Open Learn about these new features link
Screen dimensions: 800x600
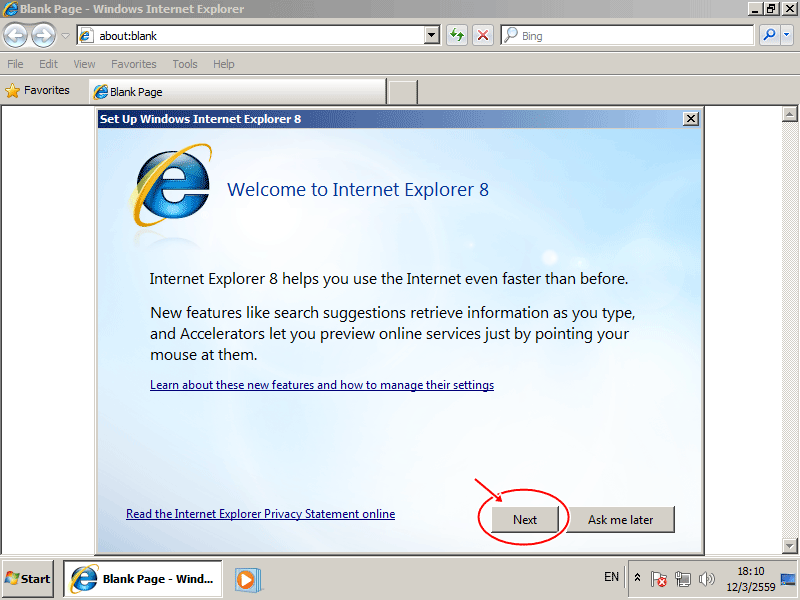click(x=322, y=385)
